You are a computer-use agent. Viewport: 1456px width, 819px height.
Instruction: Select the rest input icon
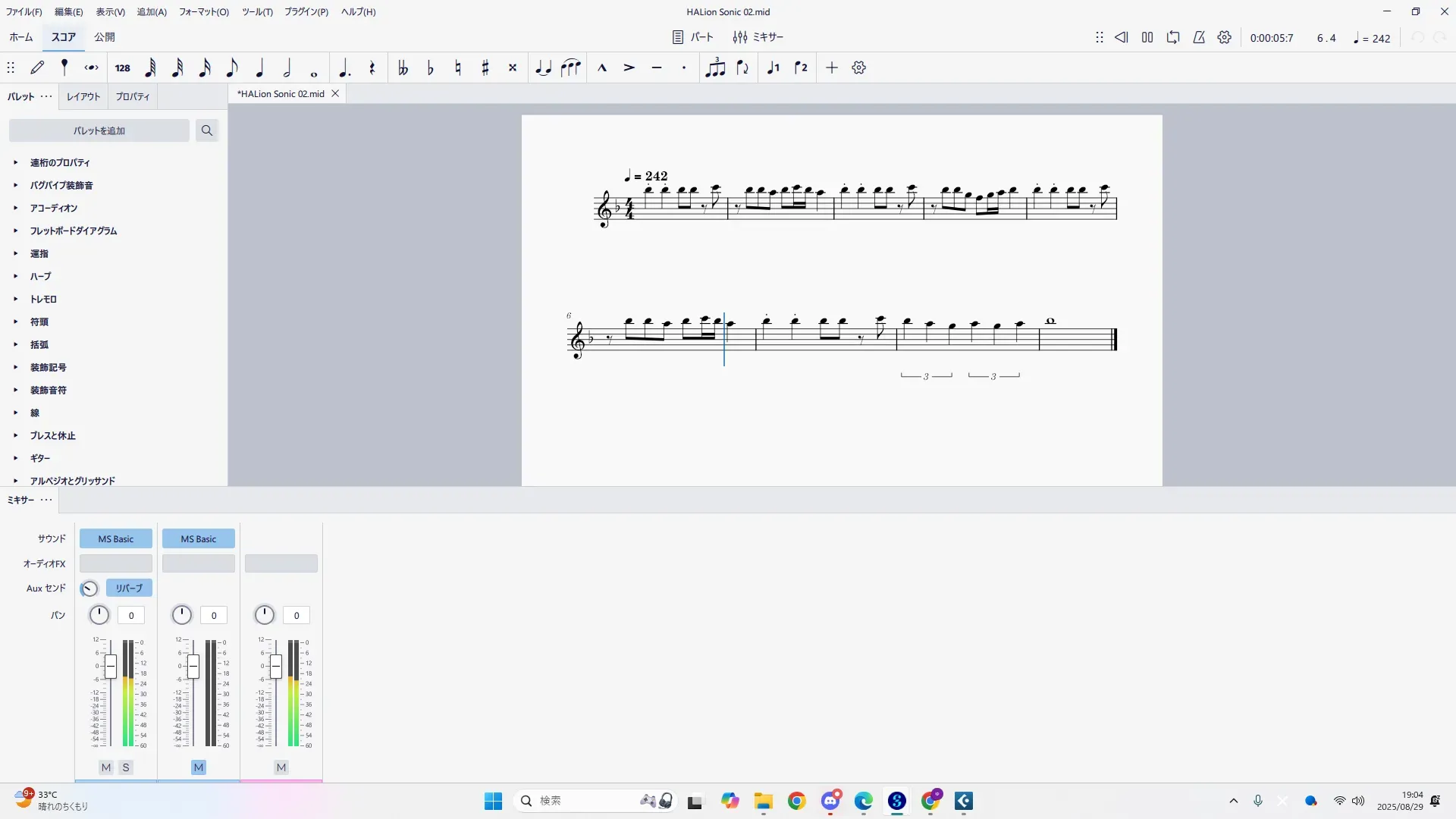(x=372, y=68)
